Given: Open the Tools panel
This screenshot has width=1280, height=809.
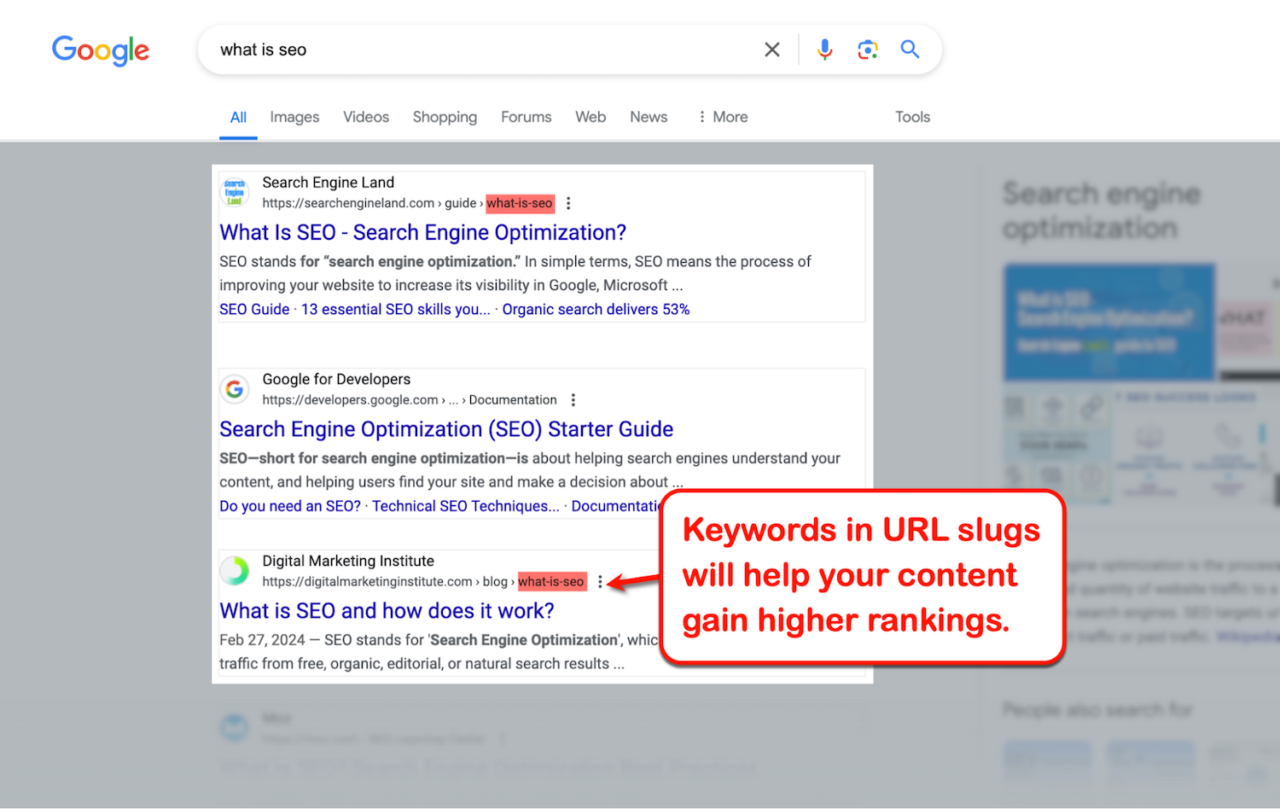Looking at the screenshot, I should coord(912,117).
